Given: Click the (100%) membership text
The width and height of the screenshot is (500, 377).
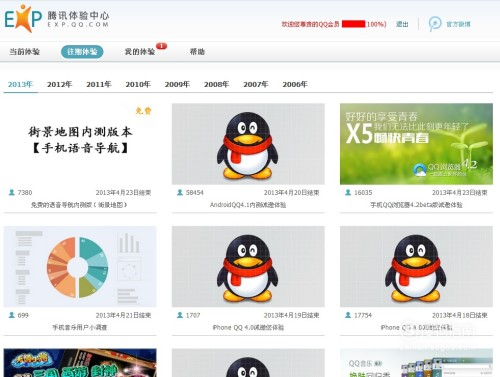Looking at the screenshot, I should pyautogui.click(x=376, y=24).
